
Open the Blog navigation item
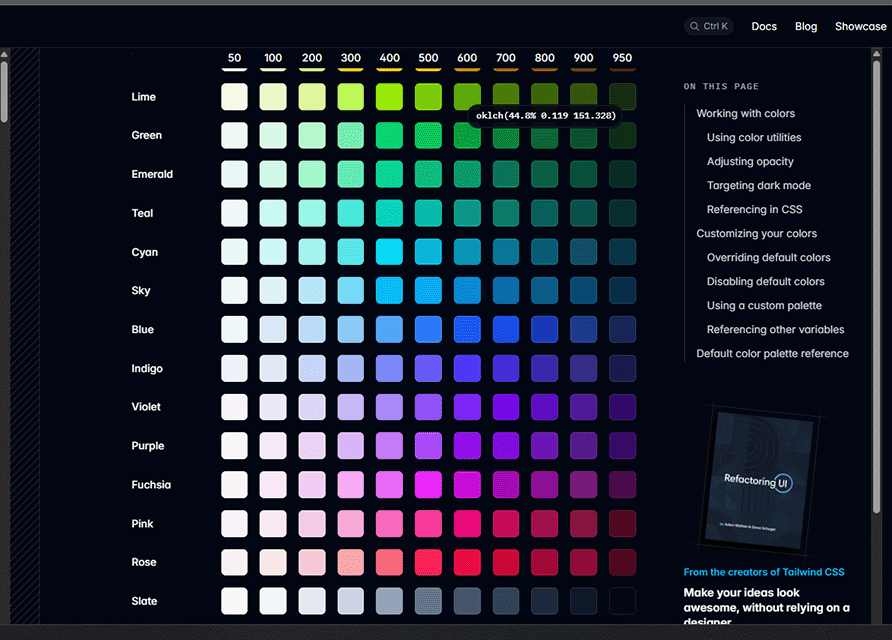806,26
